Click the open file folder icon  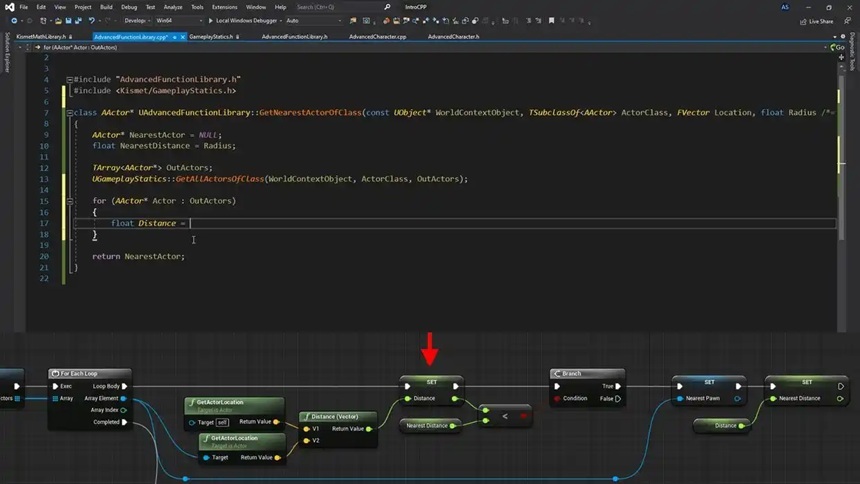58,21
